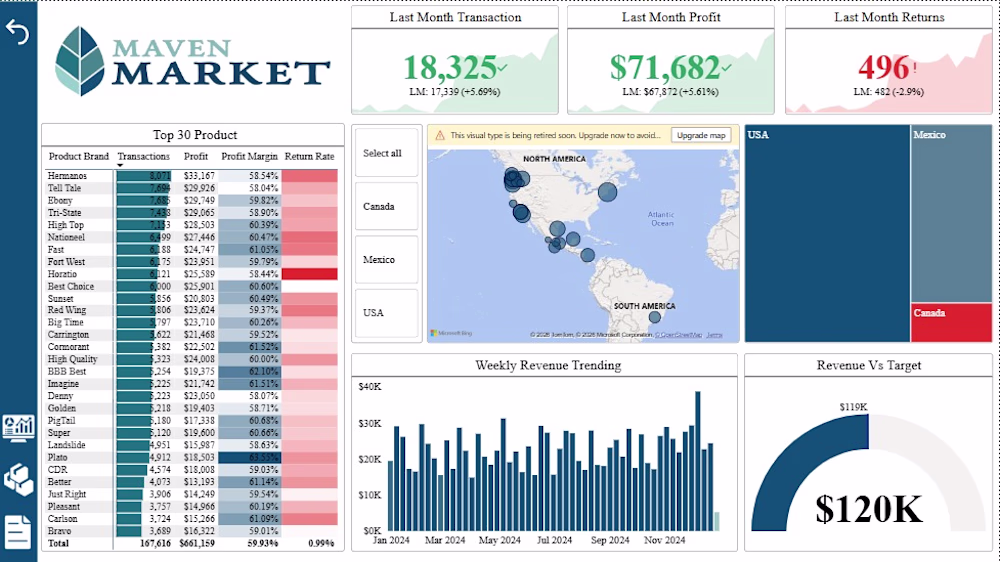Viewport: 1000px width, 562px height.
Task: Click the Transactions column sort arrow
Action: click(x=120, y=165)
